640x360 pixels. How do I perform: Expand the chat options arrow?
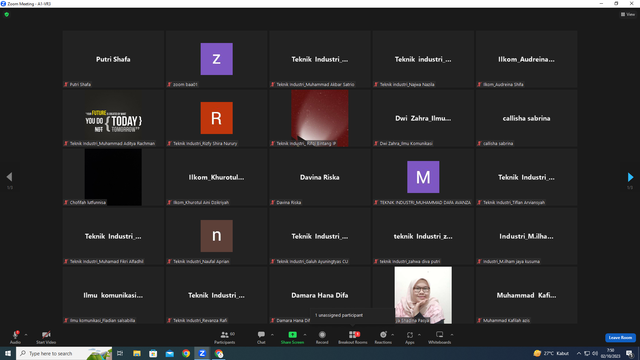(272, 335)
